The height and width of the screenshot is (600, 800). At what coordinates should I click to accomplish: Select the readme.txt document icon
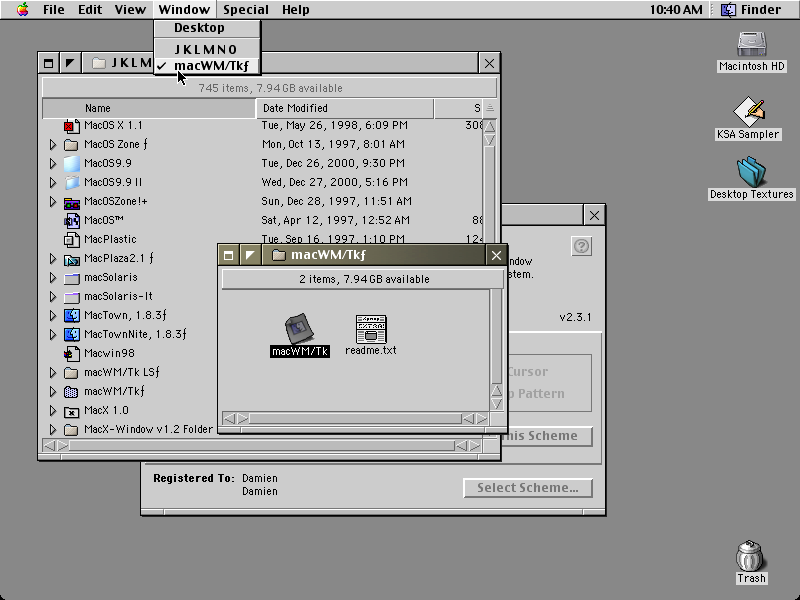(371, 329)
